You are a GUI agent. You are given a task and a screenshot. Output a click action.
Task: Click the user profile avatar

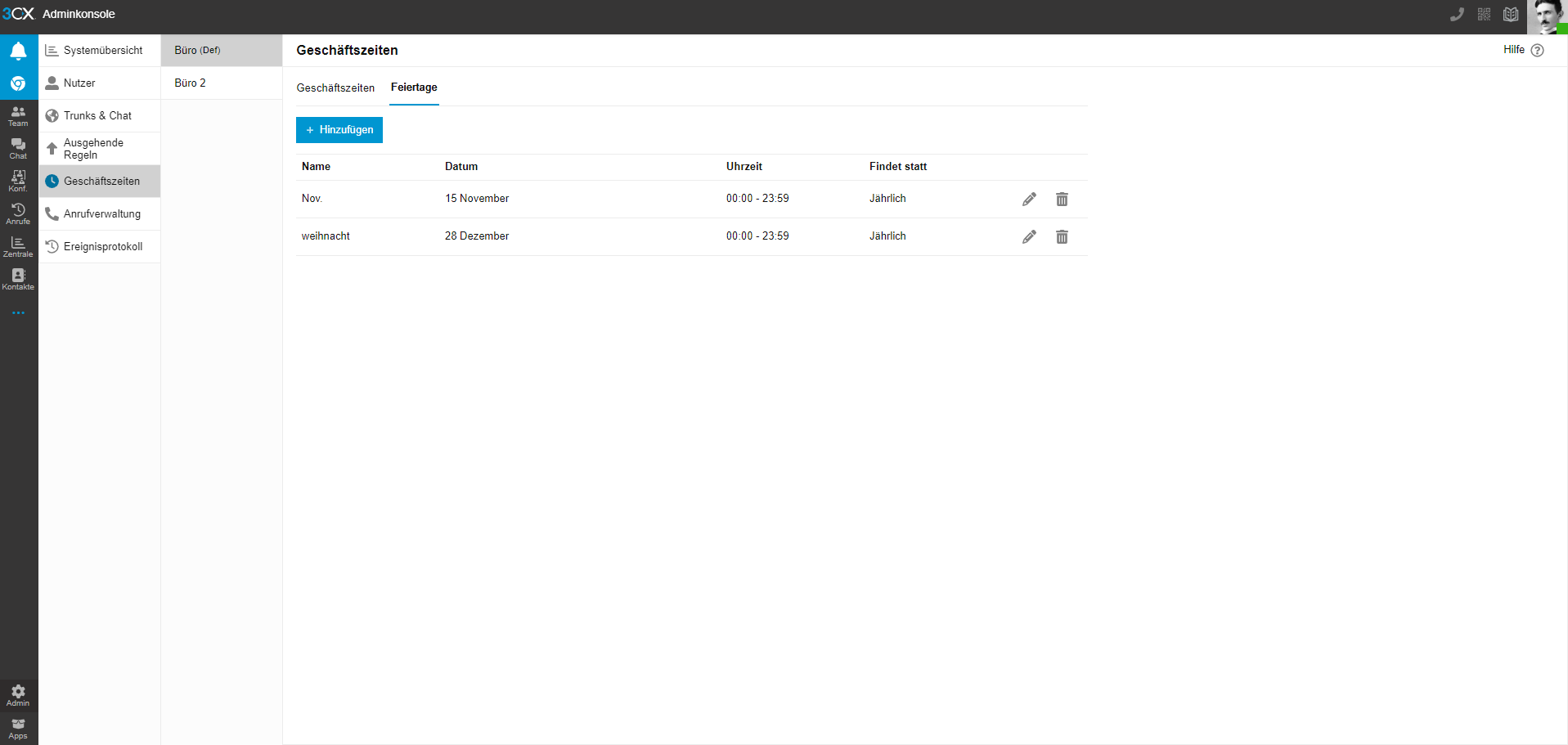[1547, 16]
